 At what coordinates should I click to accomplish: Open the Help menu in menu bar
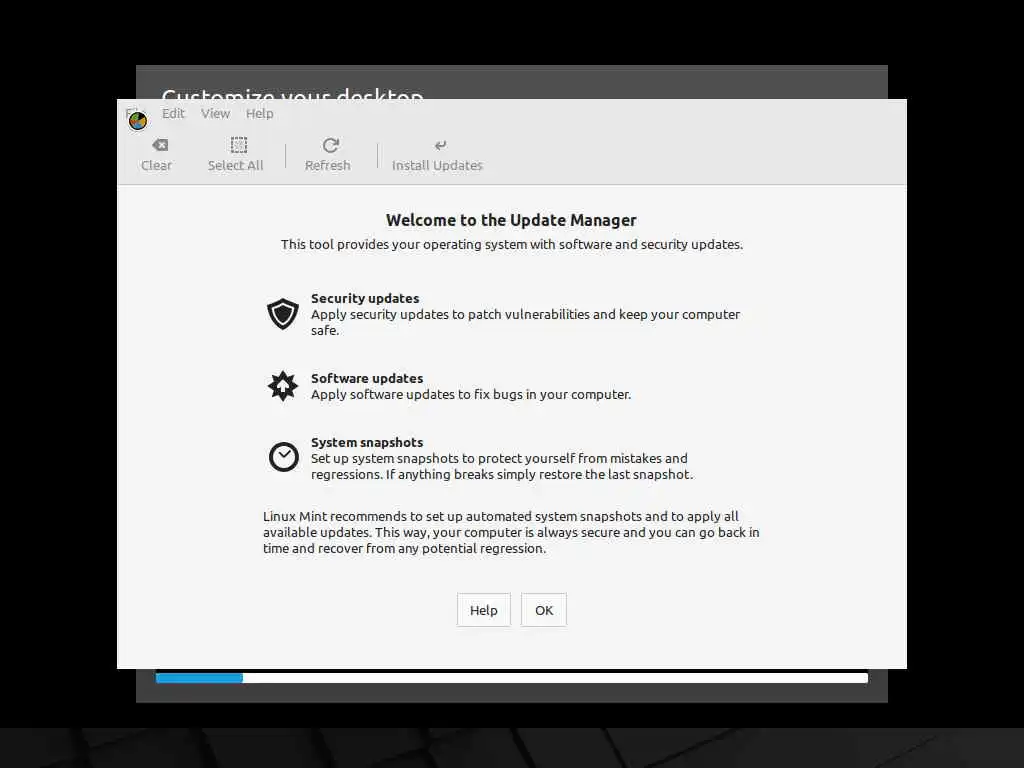259,114
